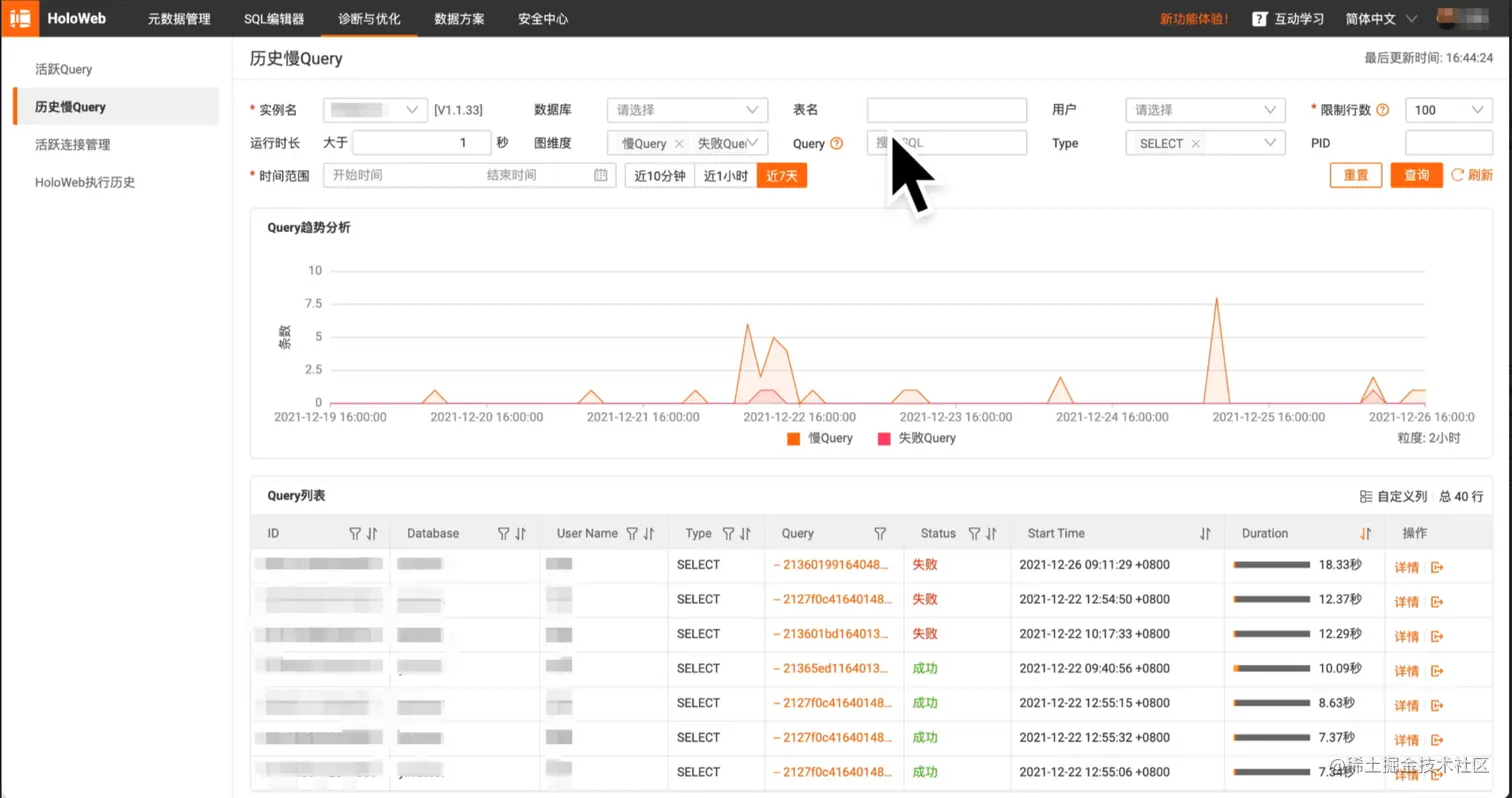Filter the Database column

(x=503, y=534)
